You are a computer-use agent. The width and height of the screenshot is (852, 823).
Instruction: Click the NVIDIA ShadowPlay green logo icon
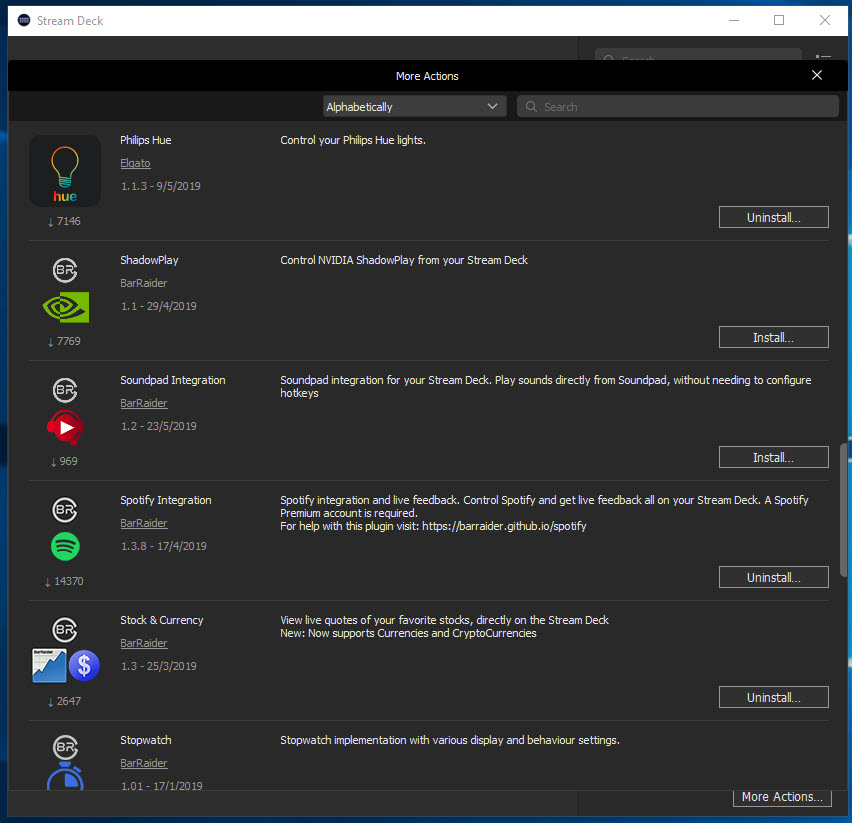(x=65, y=307)
